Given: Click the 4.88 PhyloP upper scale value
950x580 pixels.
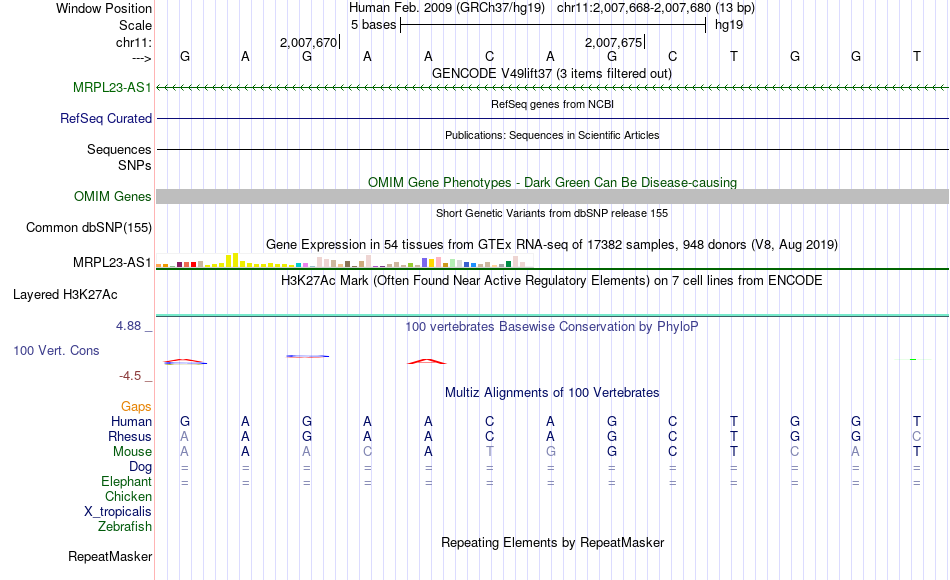Looking at the screenshot, I should pos(128,326).
